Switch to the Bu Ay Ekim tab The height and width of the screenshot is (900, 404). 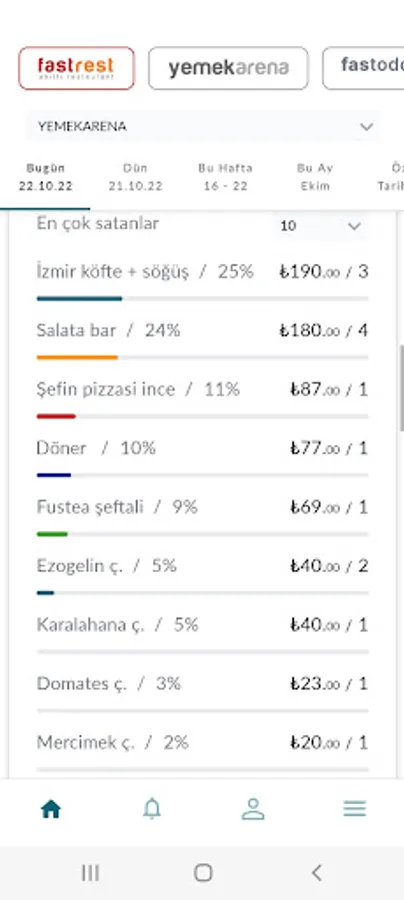[315, 177]
